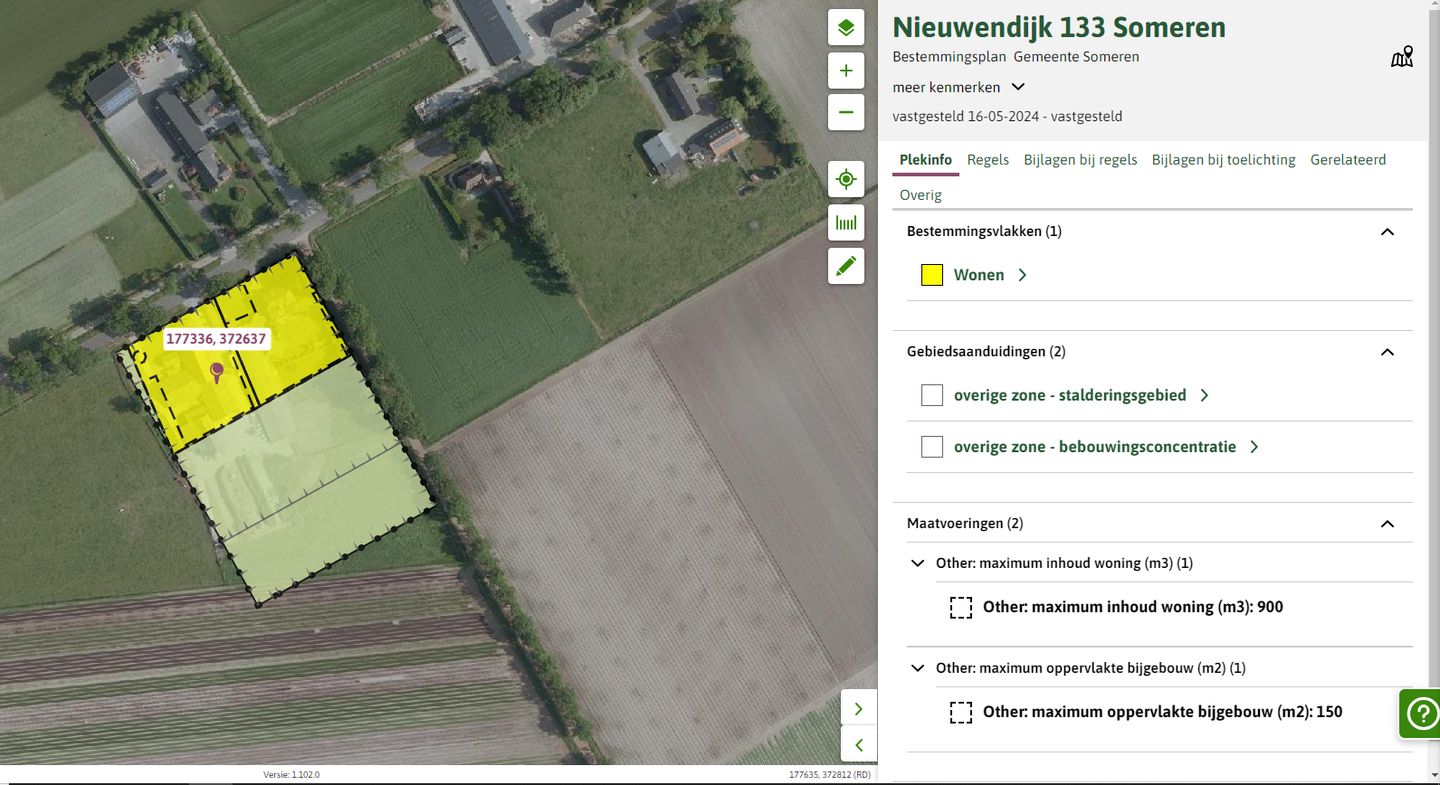Enable the stalderingsgebied checkbox
The image size is (1440, 785).
(931, 395)
